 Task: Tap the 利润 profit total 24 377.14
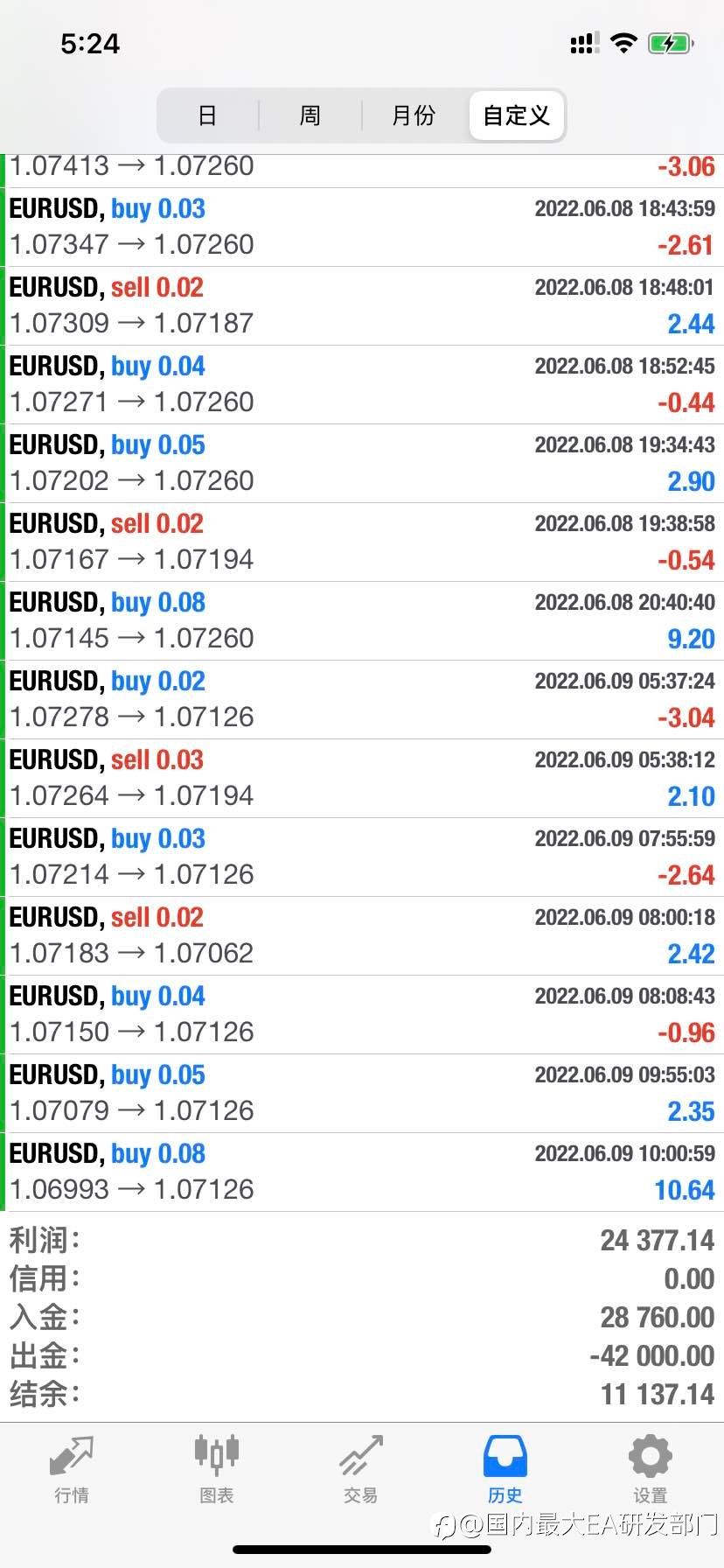pos(658,1240)
